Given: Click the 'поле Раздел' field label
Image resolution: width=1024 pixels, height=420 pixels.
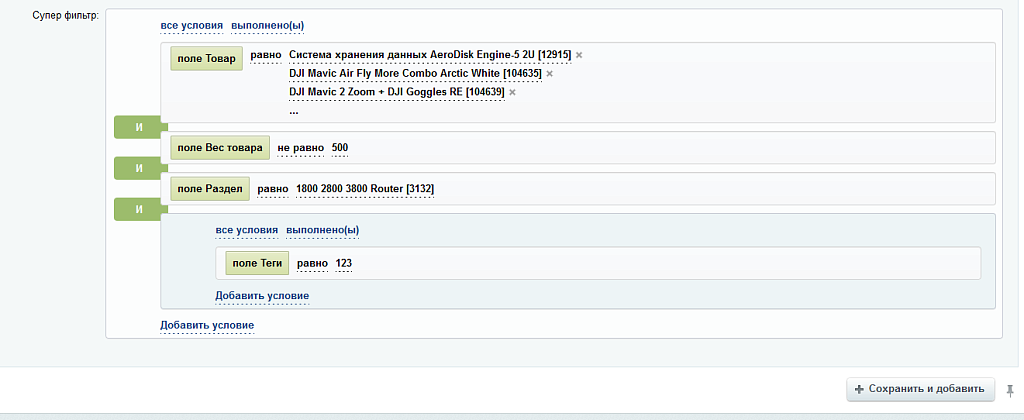Looking at the screenshot, I should (x=209, y=189).
